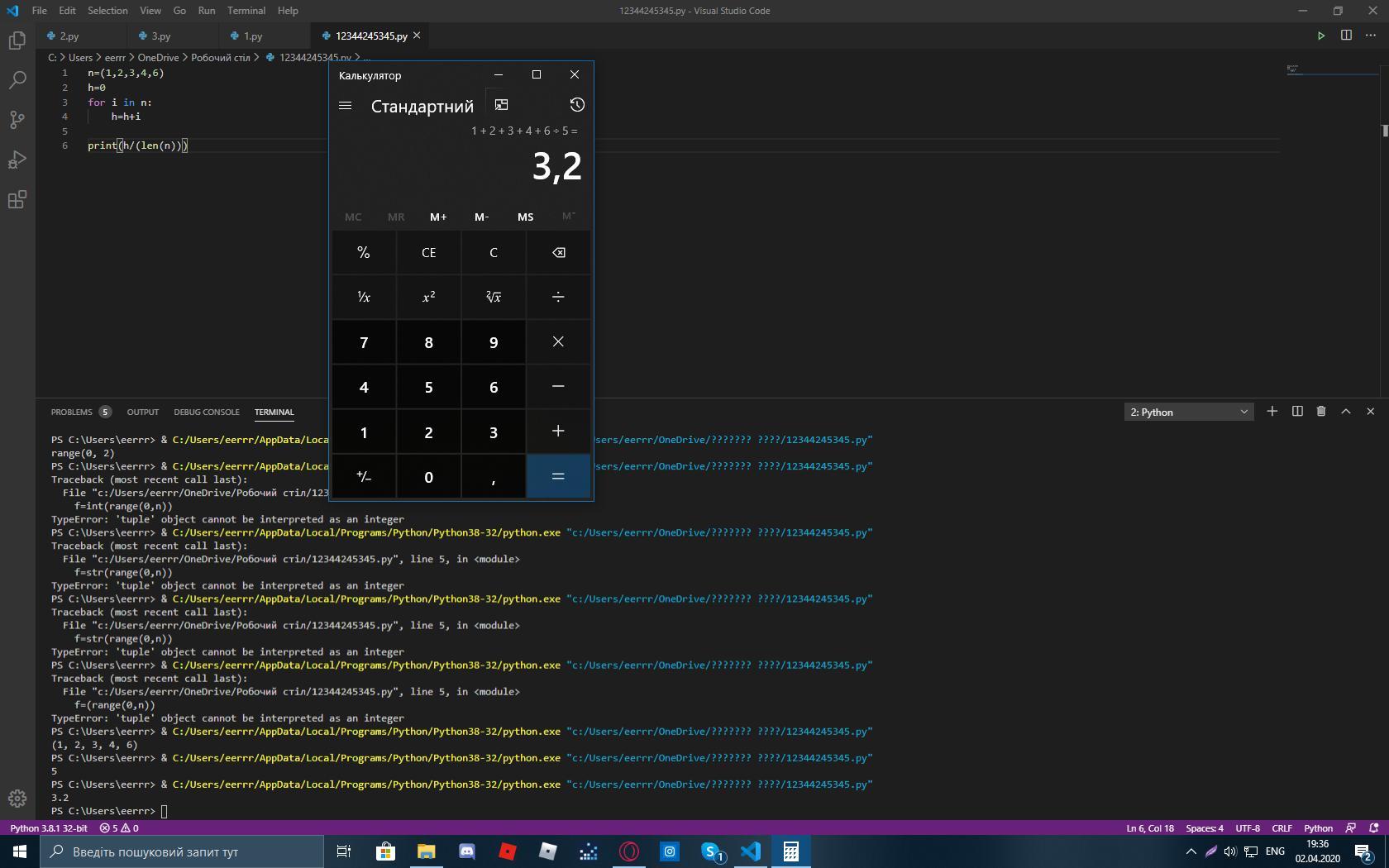Open the Extensions view
Screen dimensions: 1389x868
click(x=17, y=199)
